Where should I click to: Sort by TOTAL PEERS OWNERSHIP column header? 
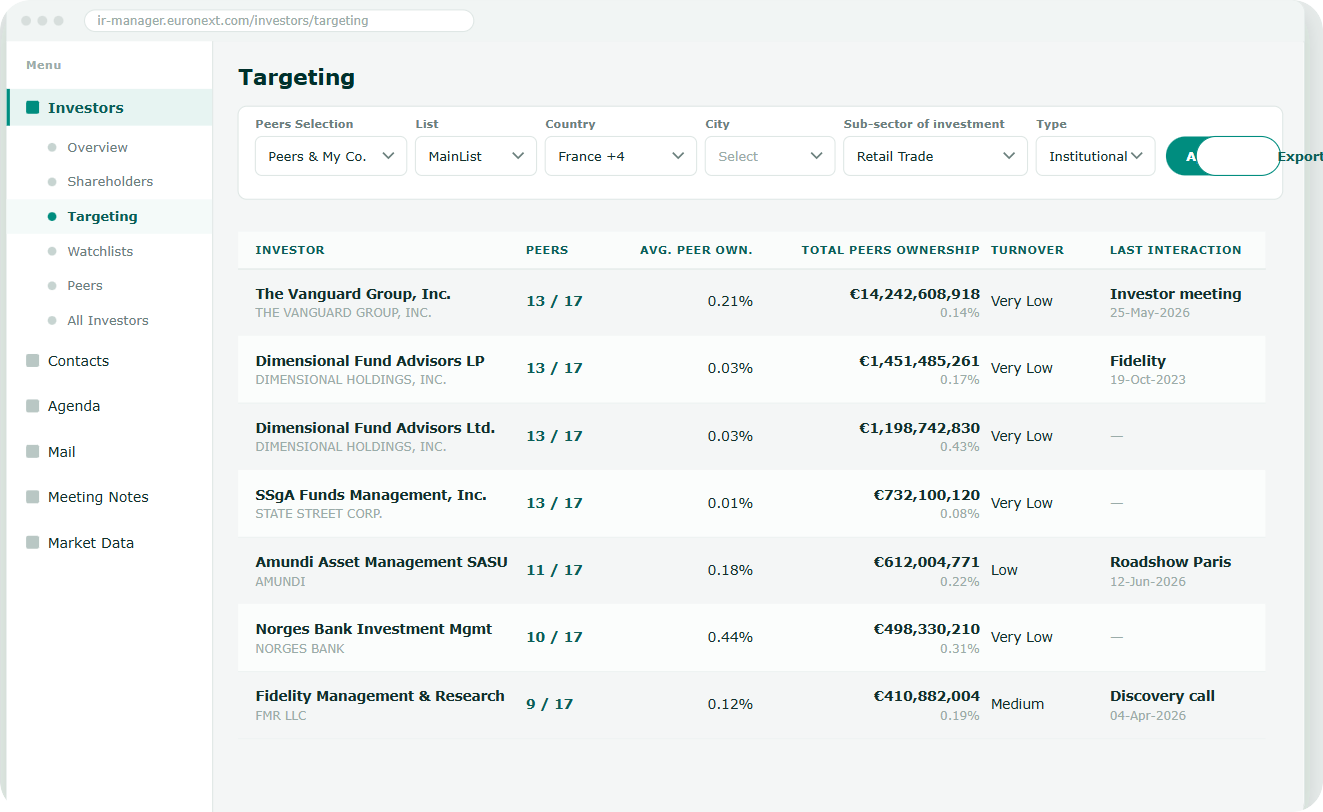890,250
